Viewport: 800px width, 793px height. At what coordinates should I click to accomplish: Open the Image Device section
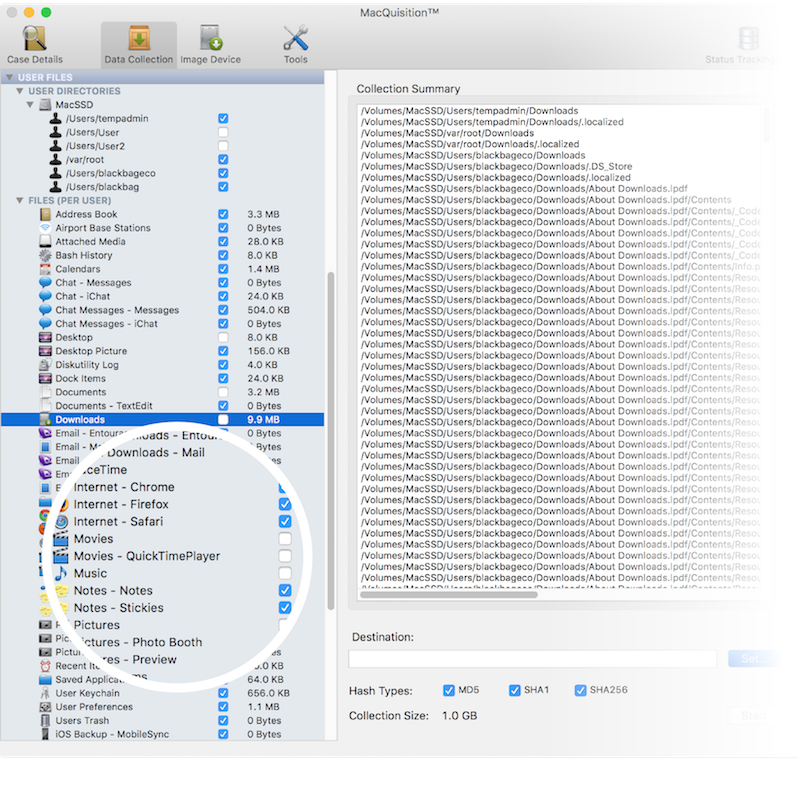click(210, 45)
